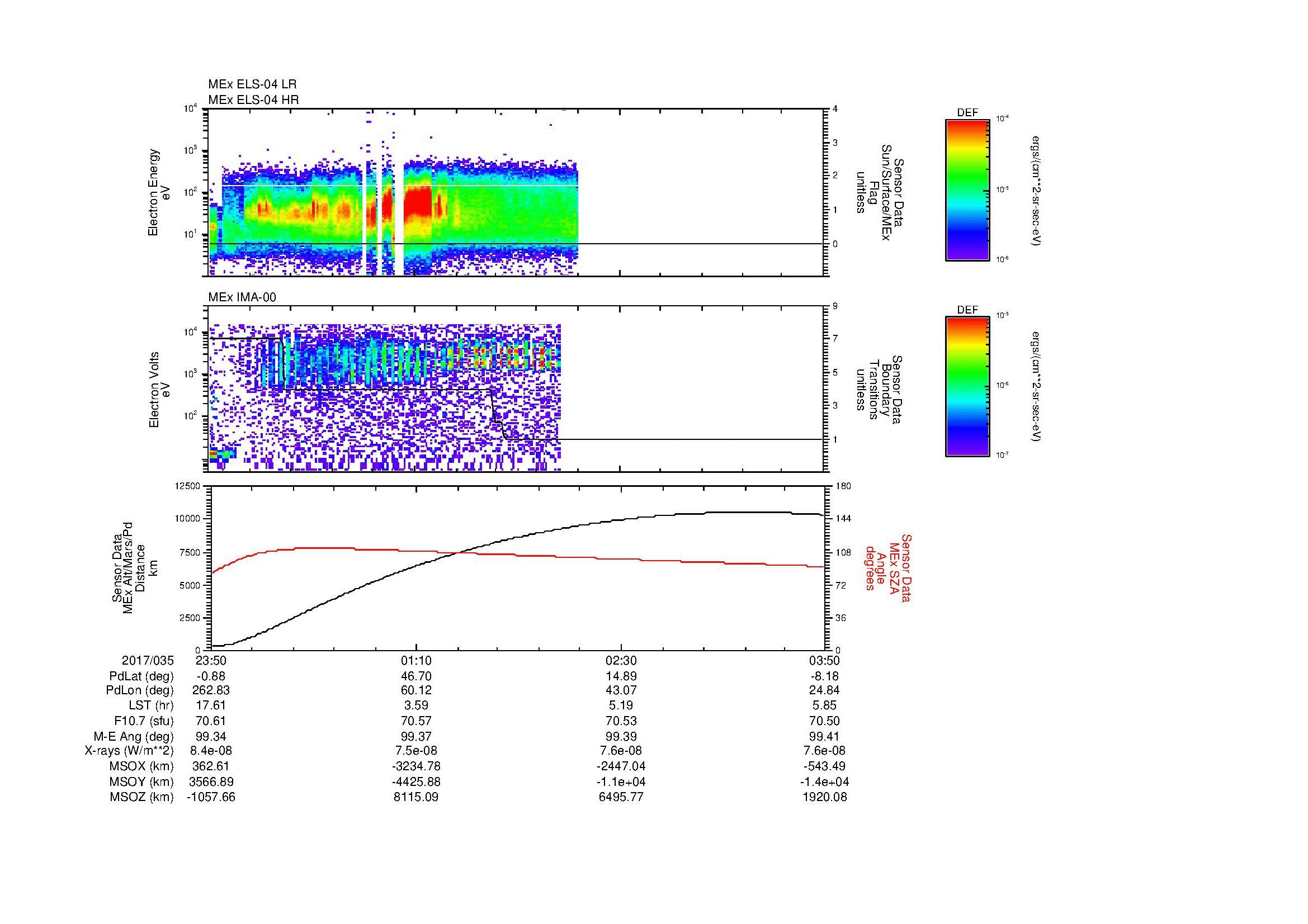Screen dimensions: 1308x924
Task: Click PdLat value -8.18
Action: click(825, 676)
